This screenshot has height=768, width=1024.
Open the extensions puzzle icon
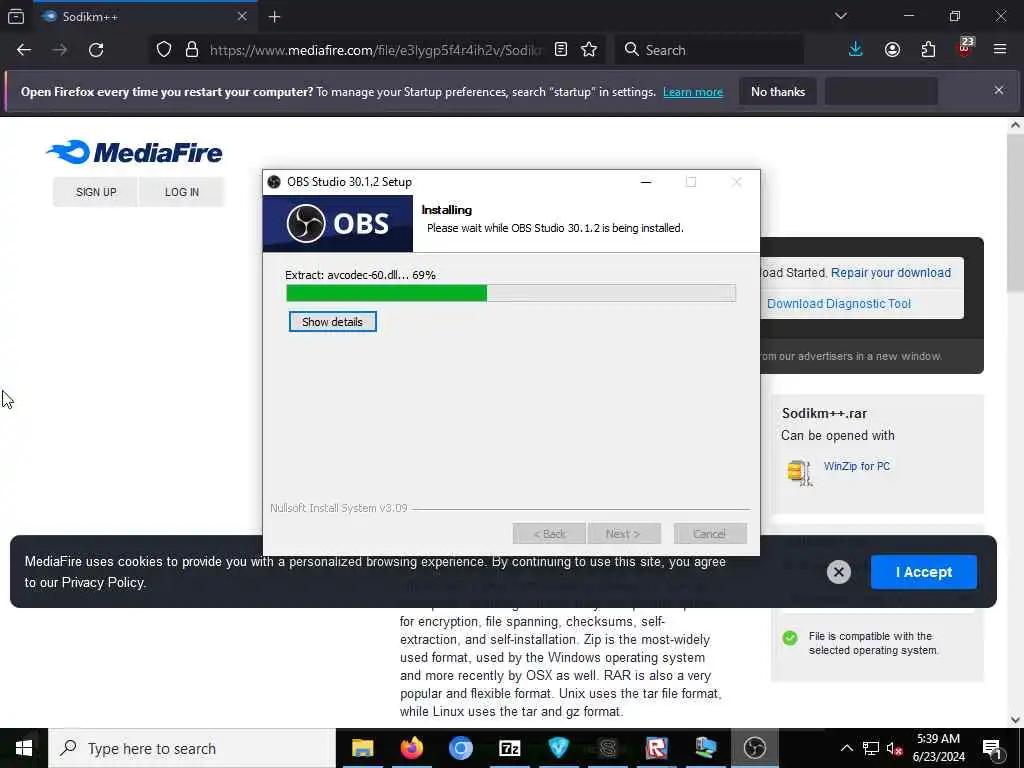(x=928, y=50)
